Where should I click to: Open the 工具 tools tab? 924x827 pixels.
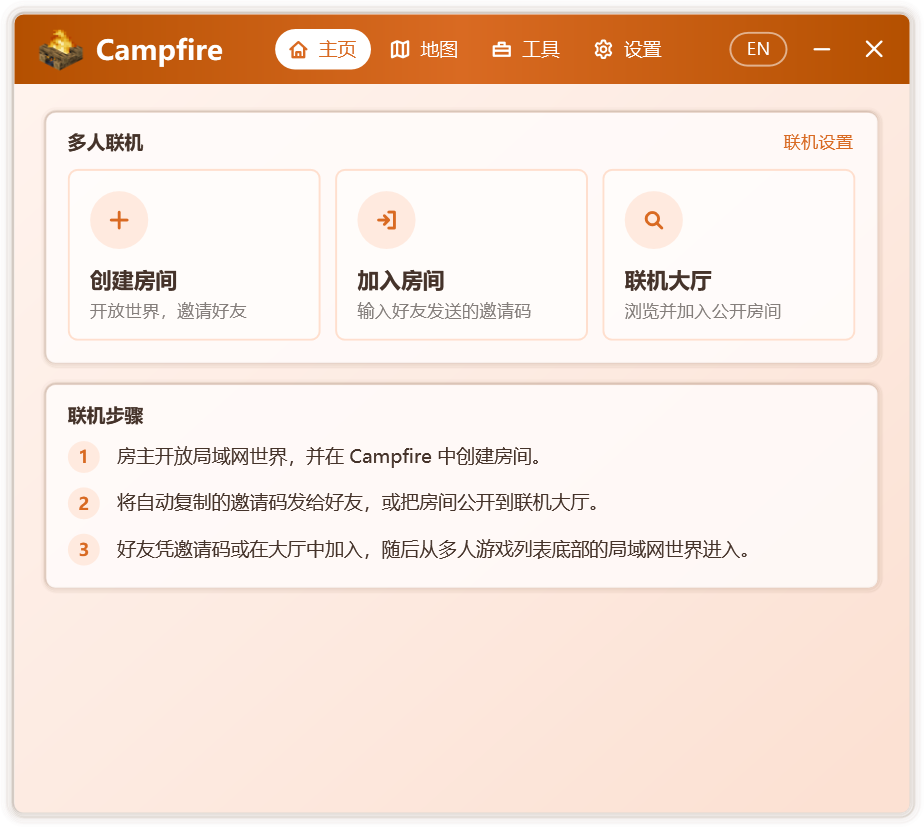click(526, 50)
